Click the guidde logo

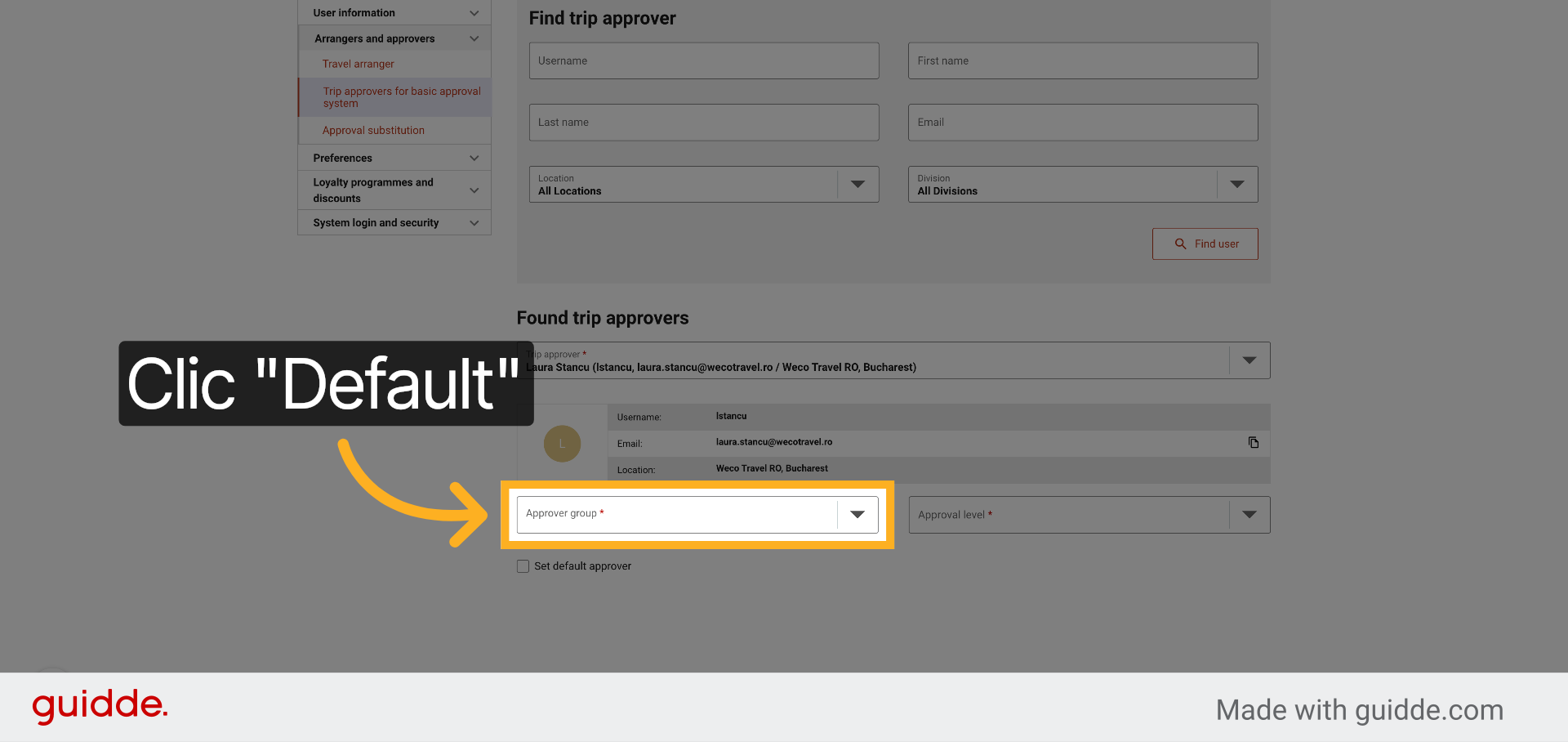tap(100, 706)
